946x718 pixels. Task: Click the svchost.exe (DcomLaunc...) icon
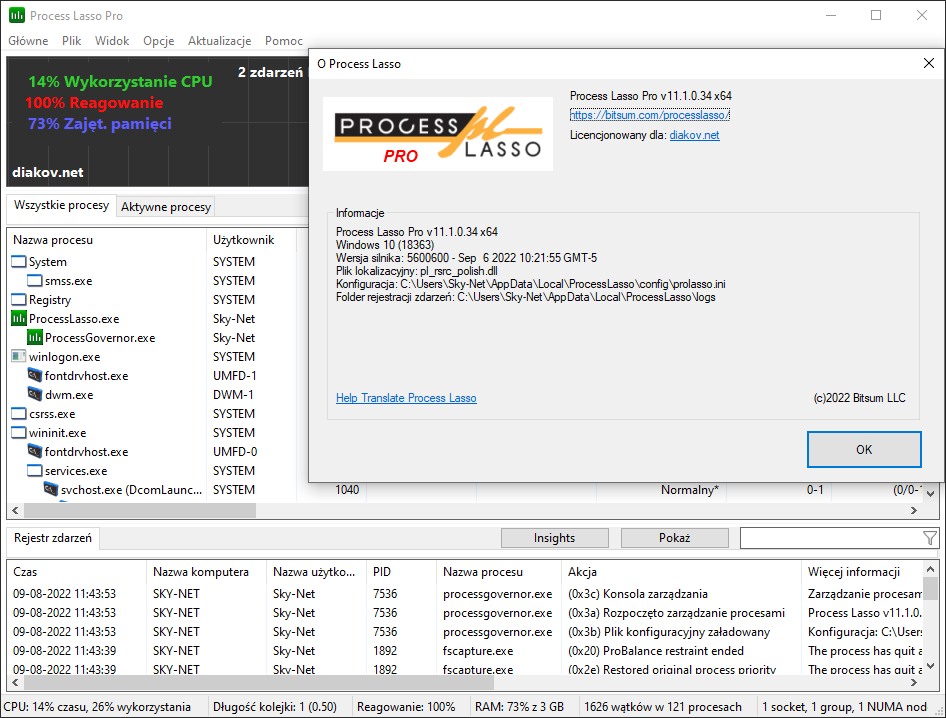tap(51, 490)
